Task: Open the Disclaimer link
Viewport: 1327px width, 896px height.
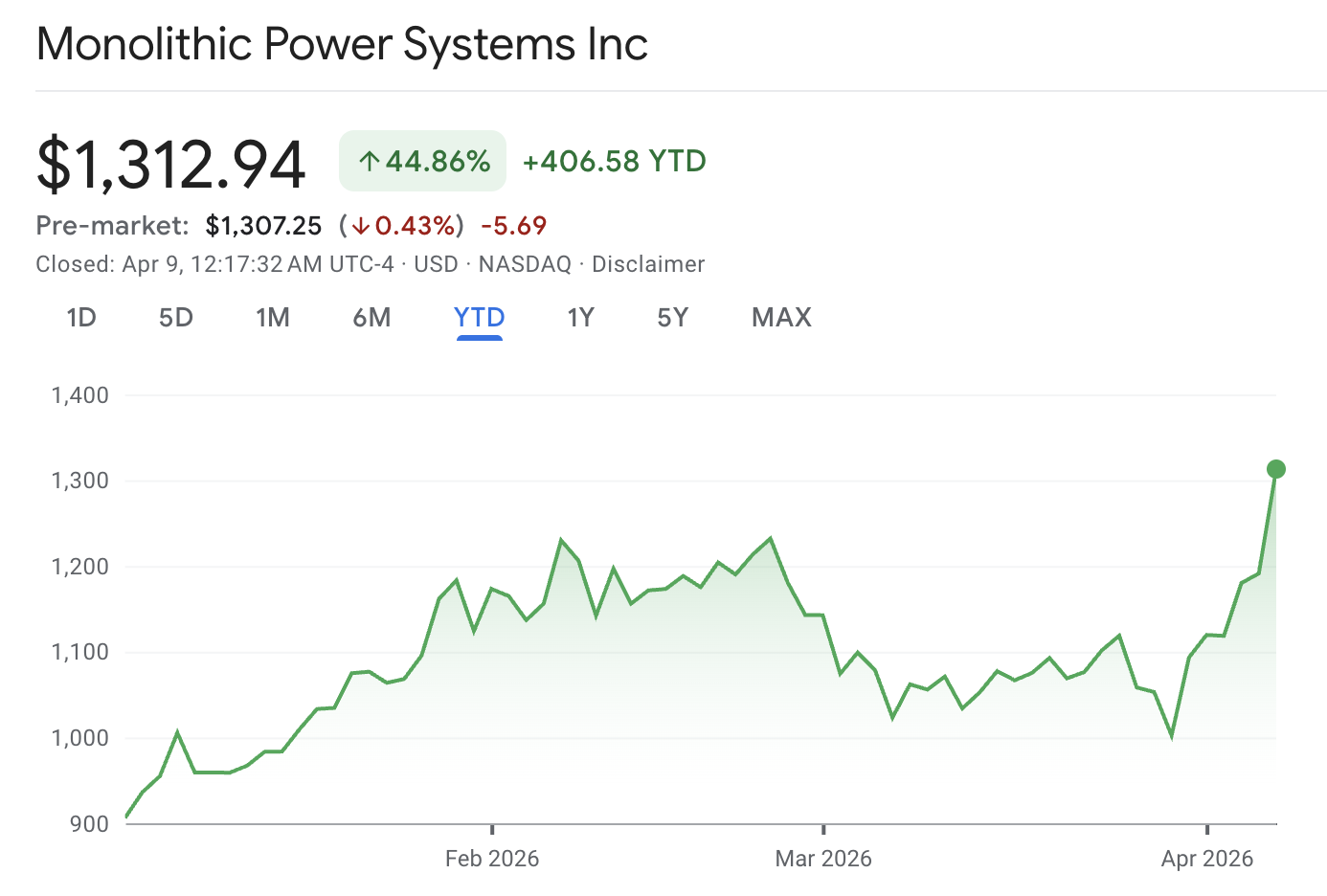Action: click(x=648, y=264)
